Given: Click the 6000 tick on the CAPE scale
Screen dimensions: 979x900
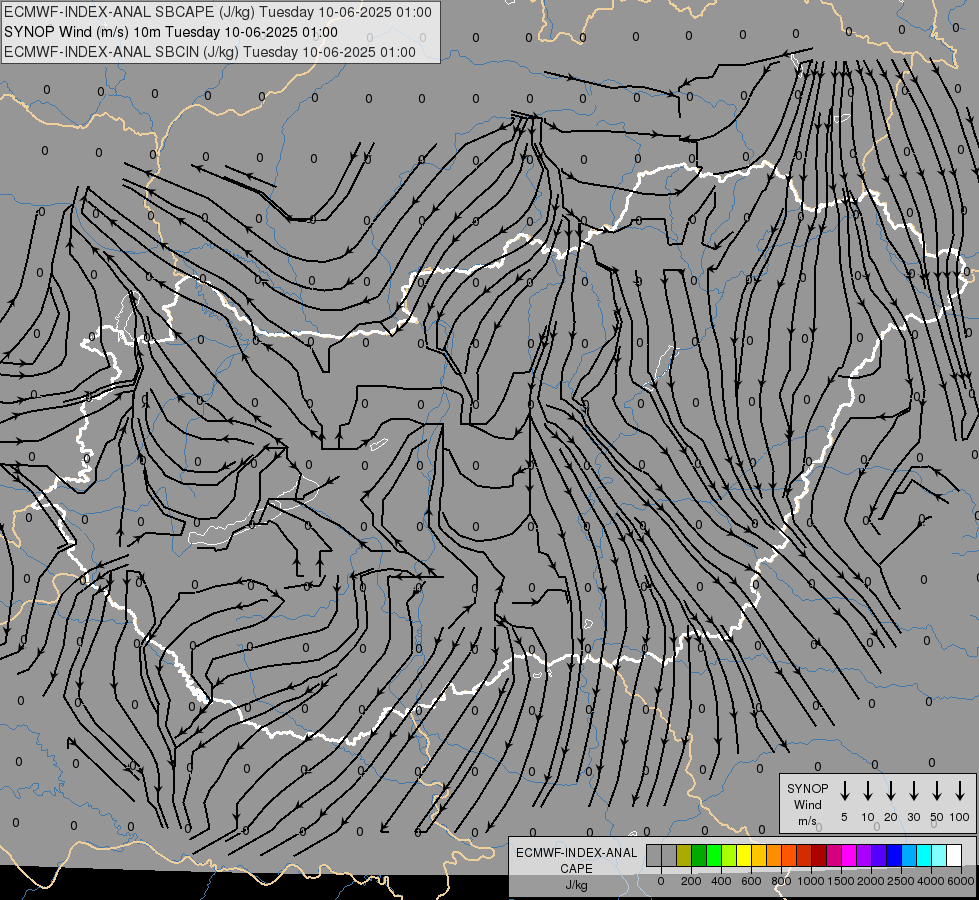Looking at the screenshot, I should point(961,881).
